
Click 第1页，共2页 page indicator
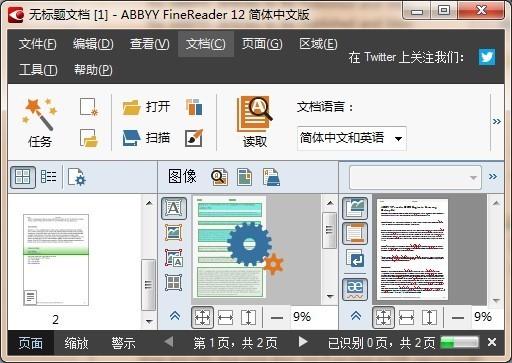click(236, 343)
